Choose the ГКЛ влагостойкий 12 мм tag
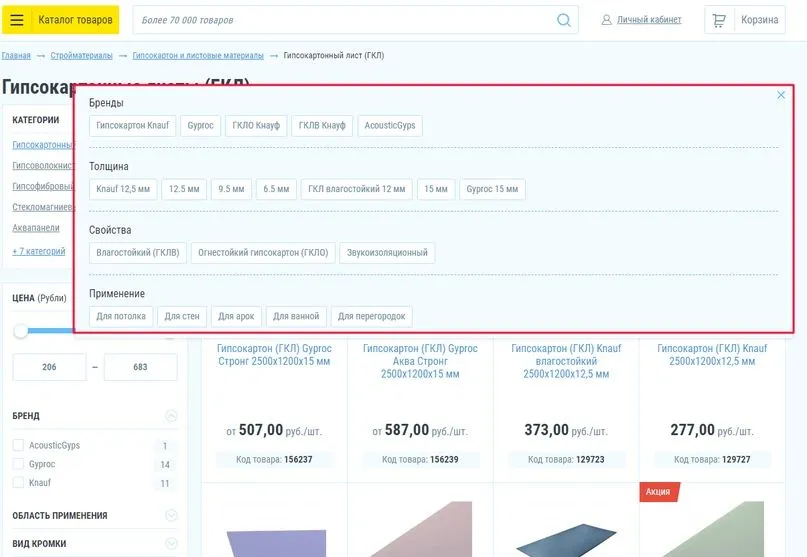Viewport: 807px width, 557px height. point(356,189)
